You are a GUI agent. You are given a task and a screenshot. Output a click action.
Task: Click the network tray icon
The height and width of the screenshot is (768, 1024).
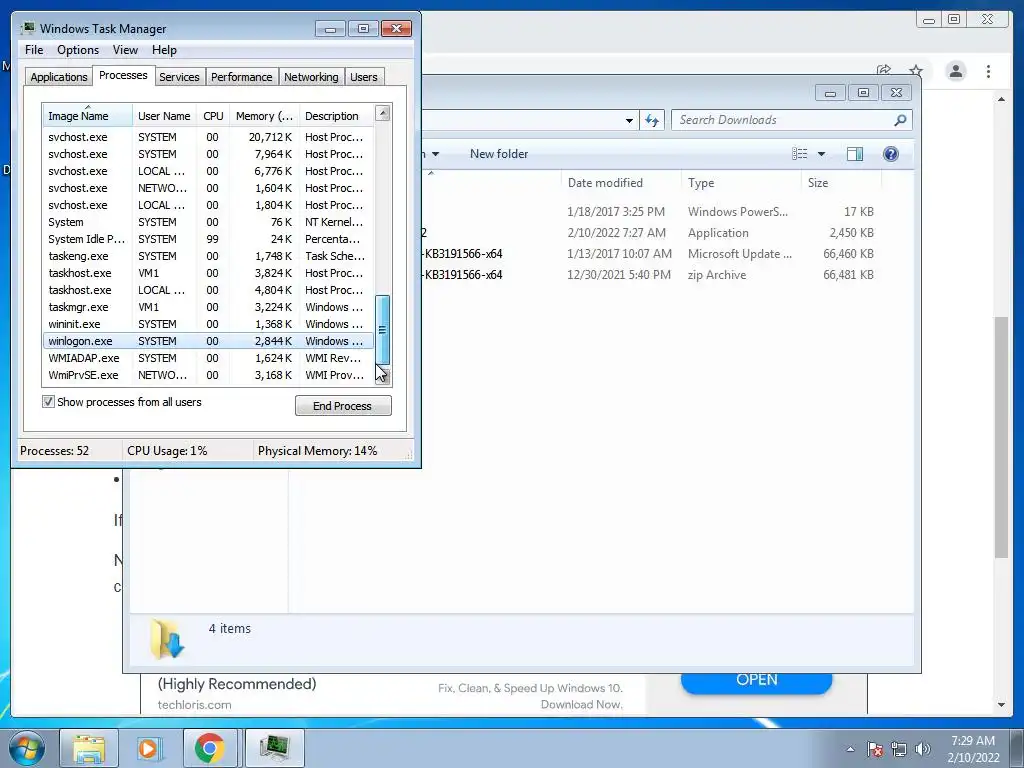(899, 749)
